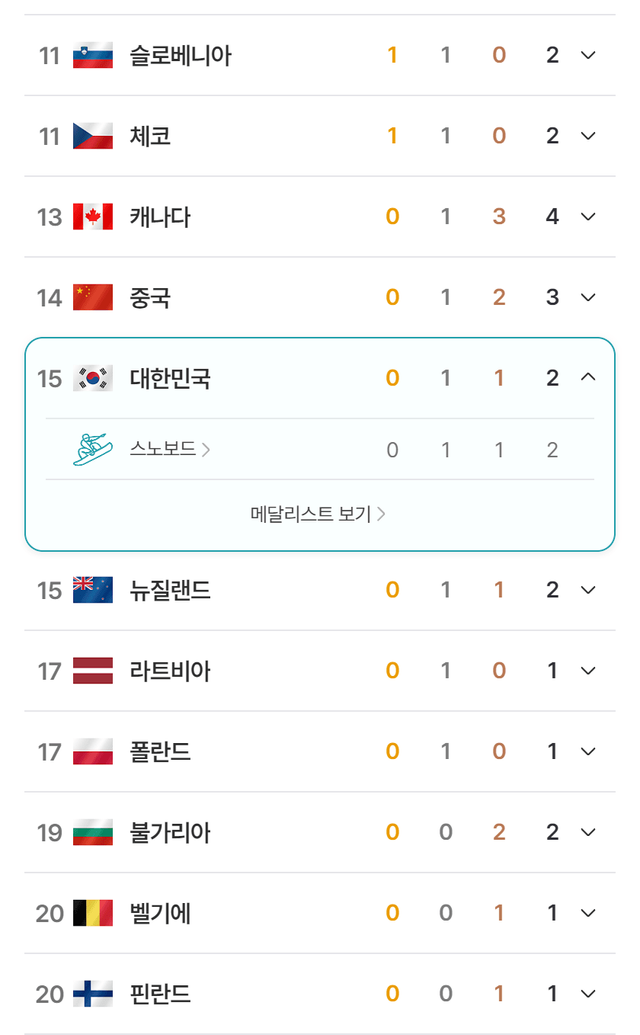The height and width of the screenshot is (1035, 640).
Task: Expand the 불가리아 row chevron
Action: 588,832
